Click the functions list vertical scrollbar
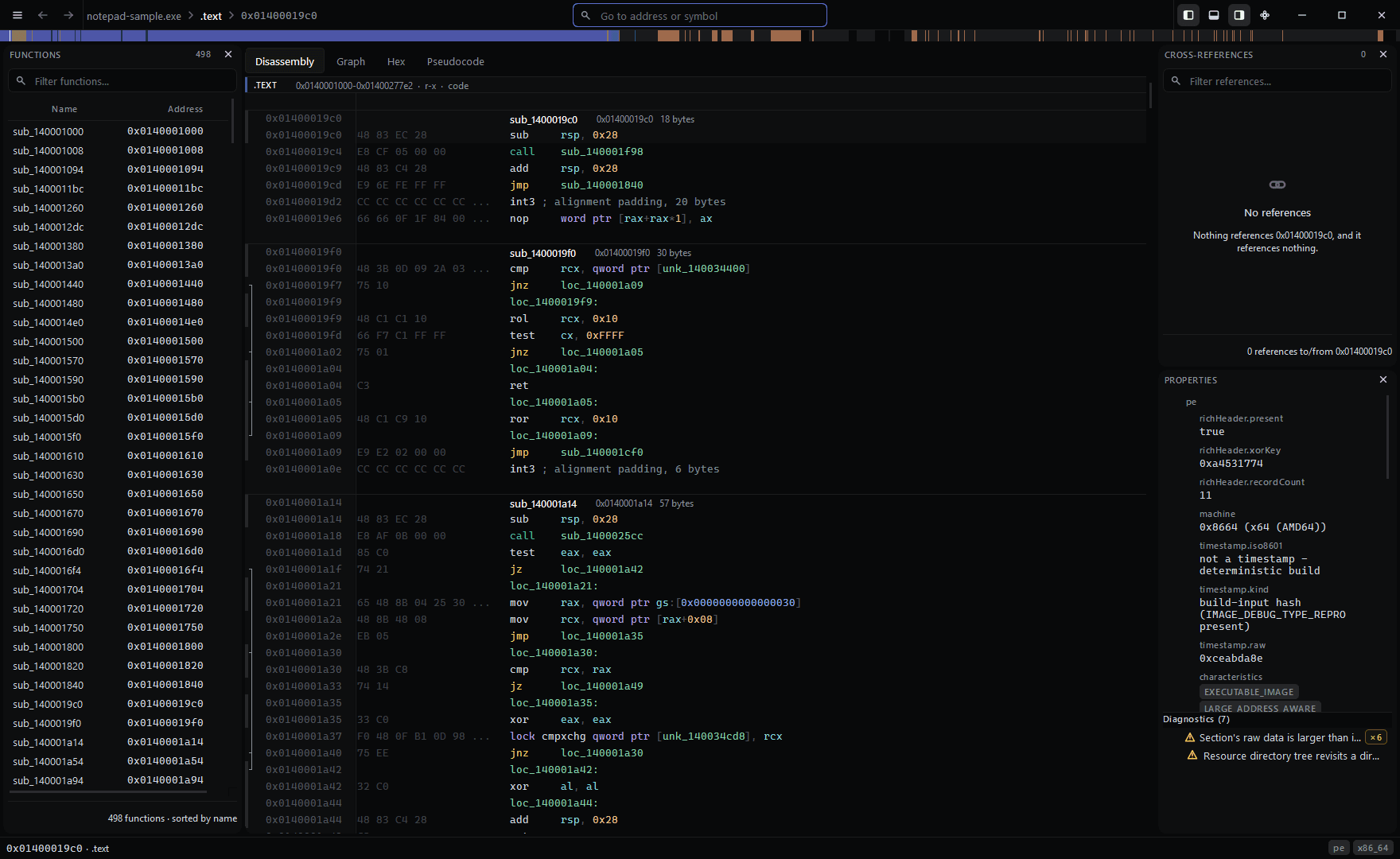Viewport: 1400px width, 859px height. [x=233, y=122]
